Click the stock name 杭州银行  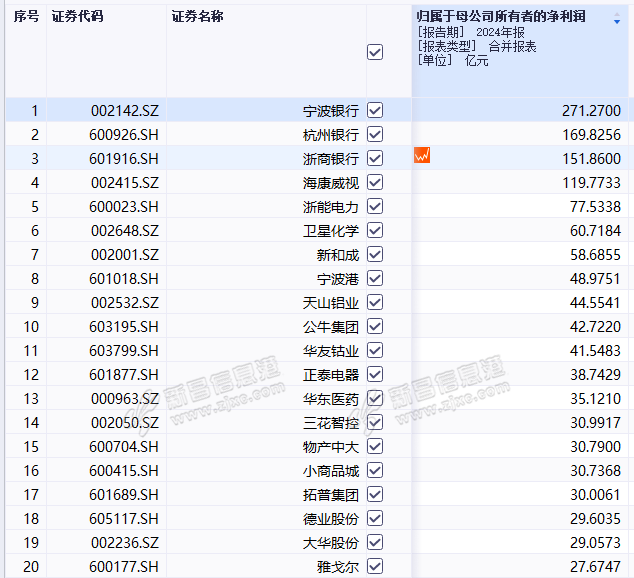coord(331,135)
